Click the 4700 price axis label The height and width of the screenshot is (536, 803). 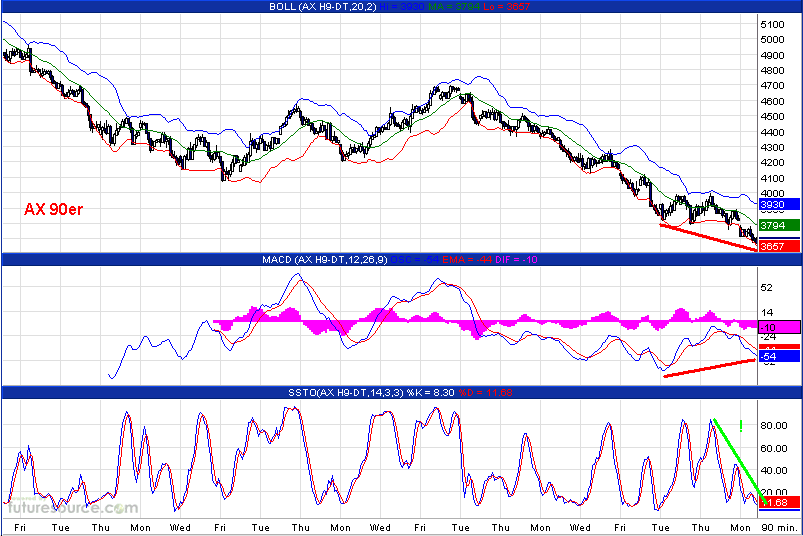[x=772, y=85]
